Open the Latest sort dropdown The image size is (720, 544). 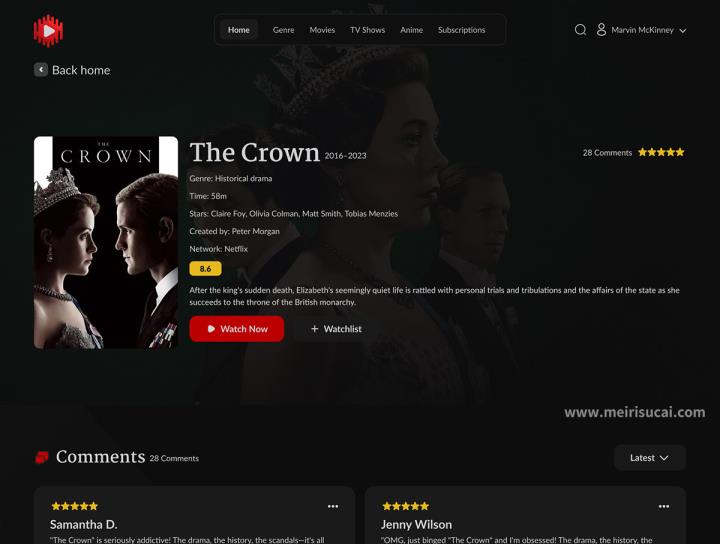pos(650,458)
